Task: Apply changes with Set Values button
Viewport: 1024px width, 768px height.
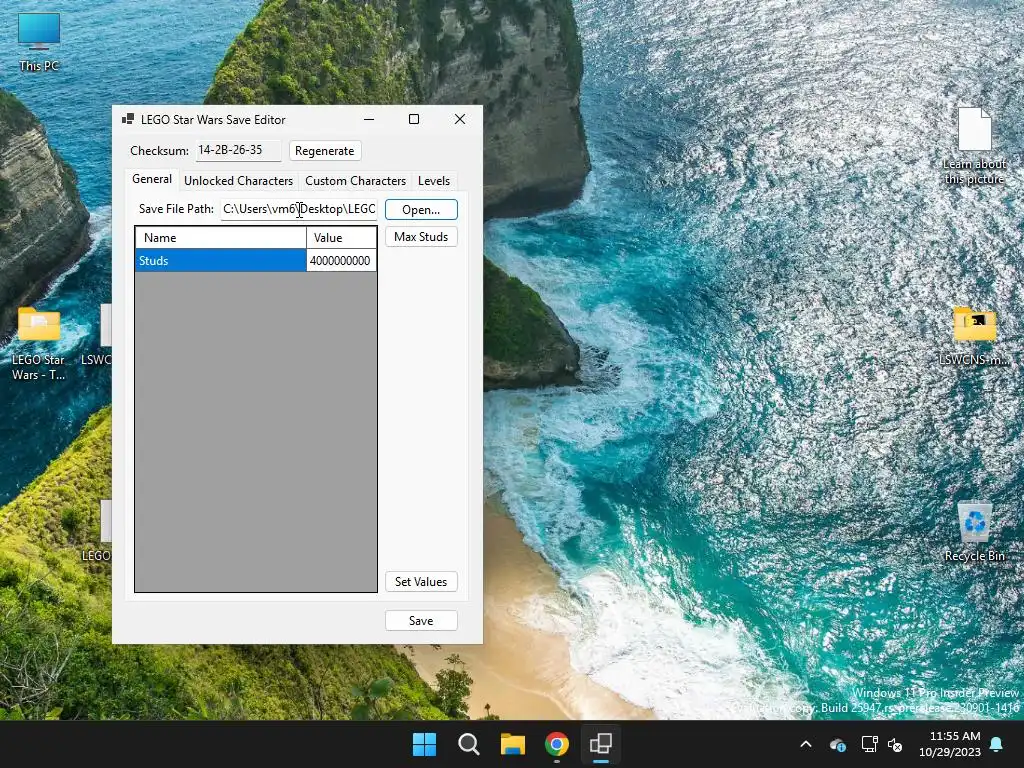Action: (421, 582)
